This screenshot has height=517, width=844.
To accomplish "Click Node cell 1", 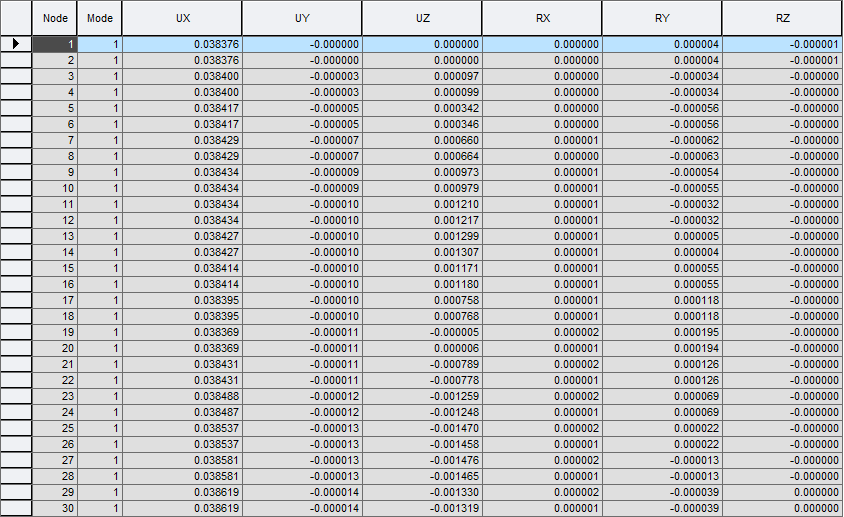I will (x=55, y=44).
